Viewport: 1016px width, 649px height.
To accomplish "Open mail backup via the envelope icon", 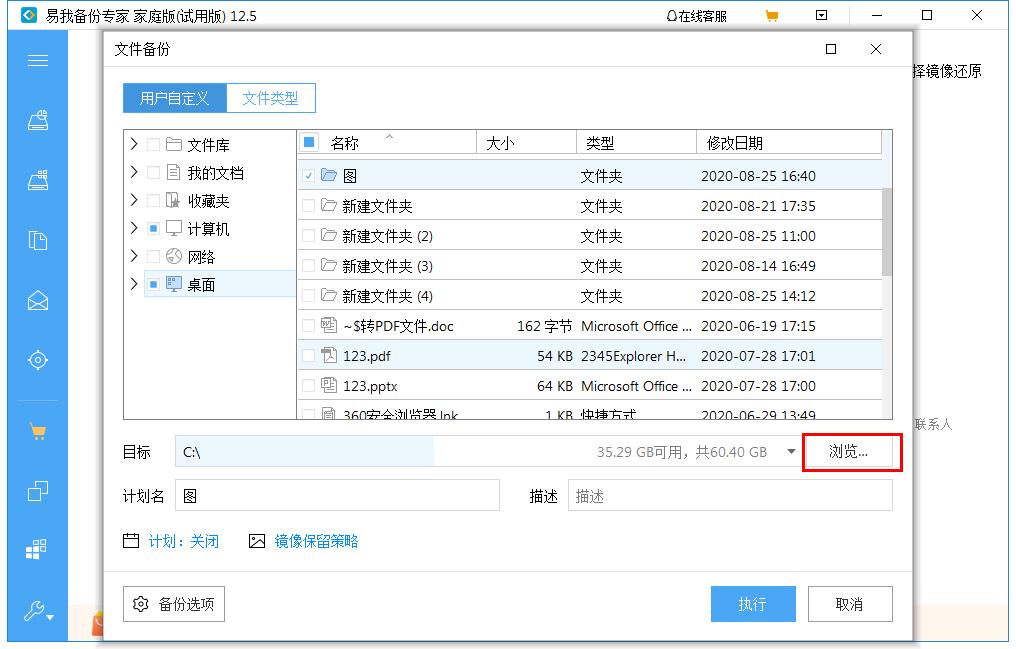I will coord(37,298).
